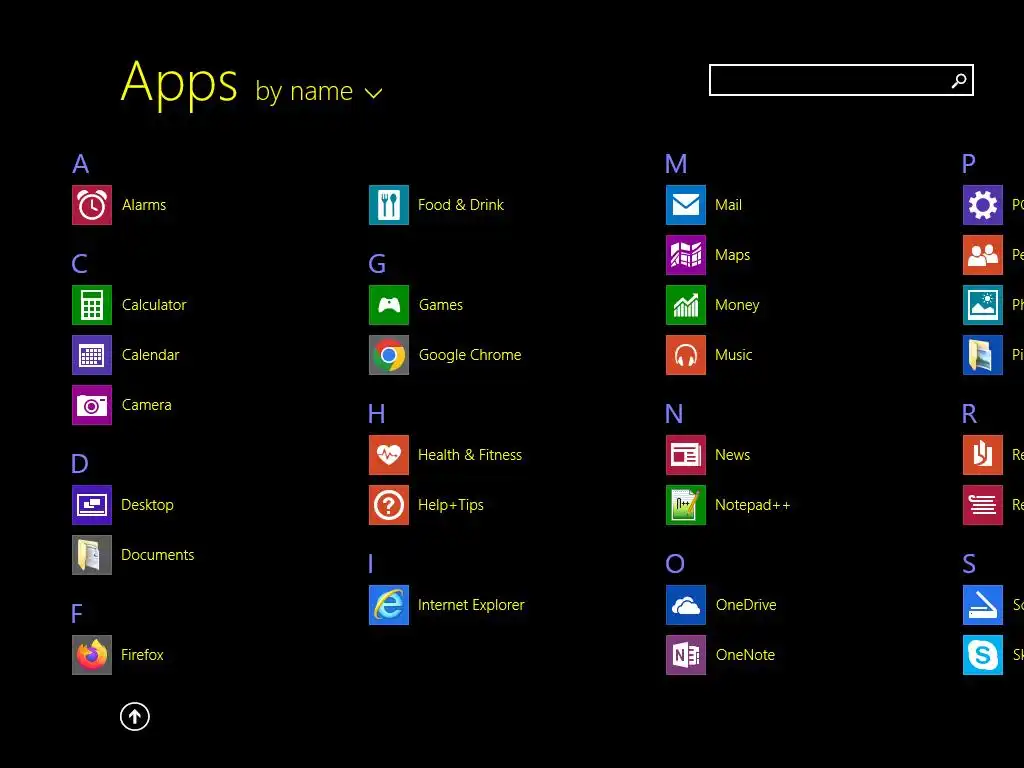Image resolution: width=1024 pixels, height=768 pixels.
Task: Click the 'Money' label text
Action: [x=737, y=305]
